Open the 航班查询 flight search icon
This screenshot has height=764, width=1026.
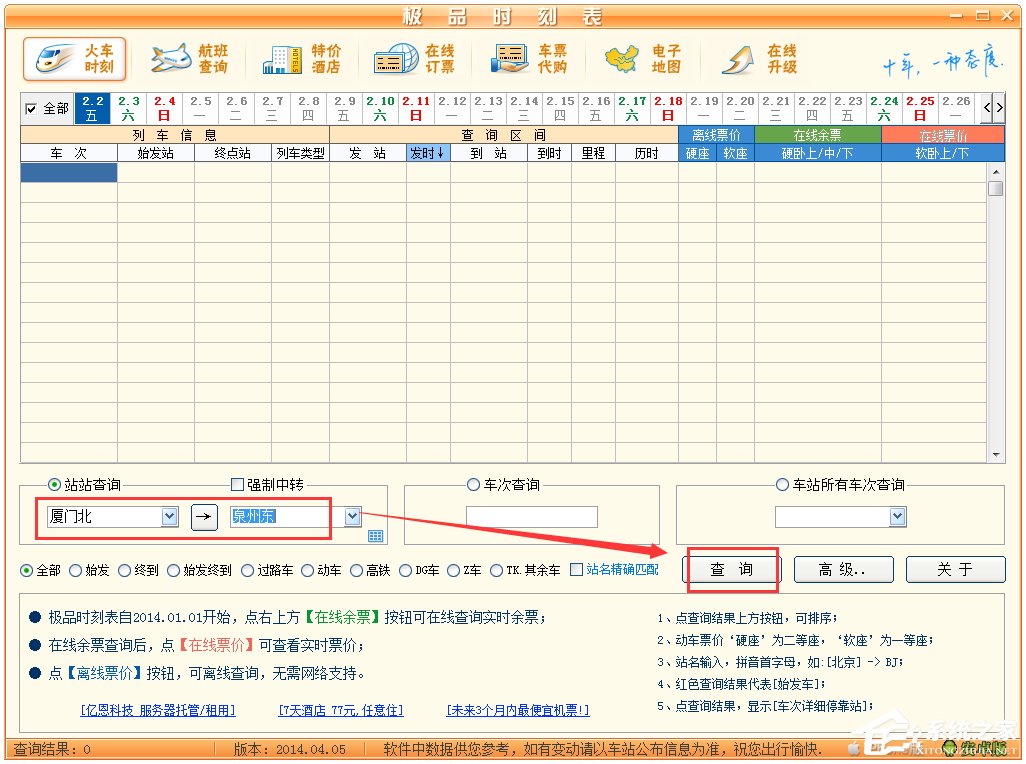tap(190, 59)
